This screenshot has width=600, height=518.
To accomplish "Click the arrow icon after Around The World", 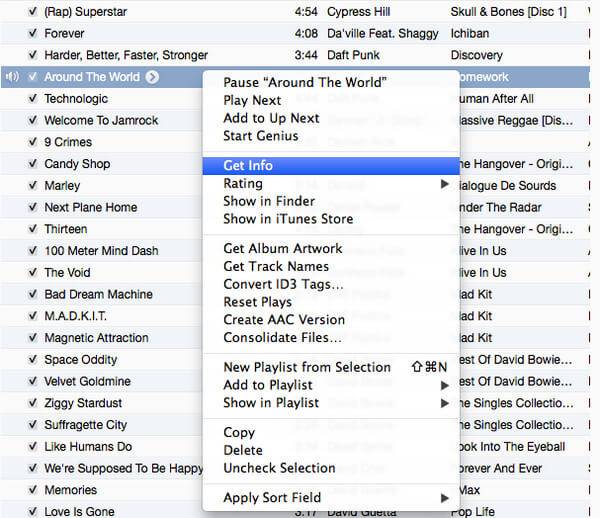I will pos(152,77).
